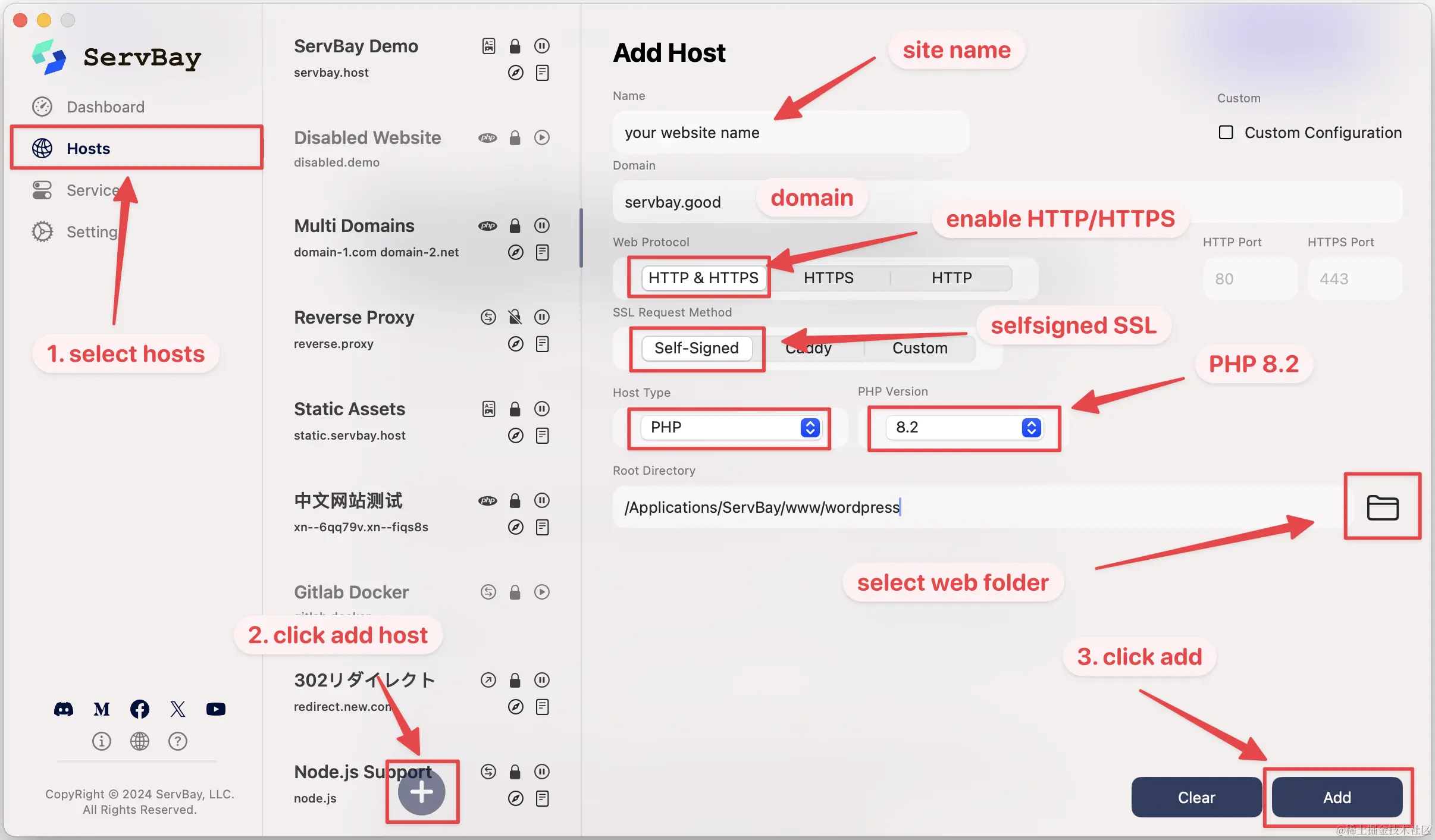Click the HTTPS Port 443 field
Viewport: 1435px width, 840px height.
(x=1355, y=278)
